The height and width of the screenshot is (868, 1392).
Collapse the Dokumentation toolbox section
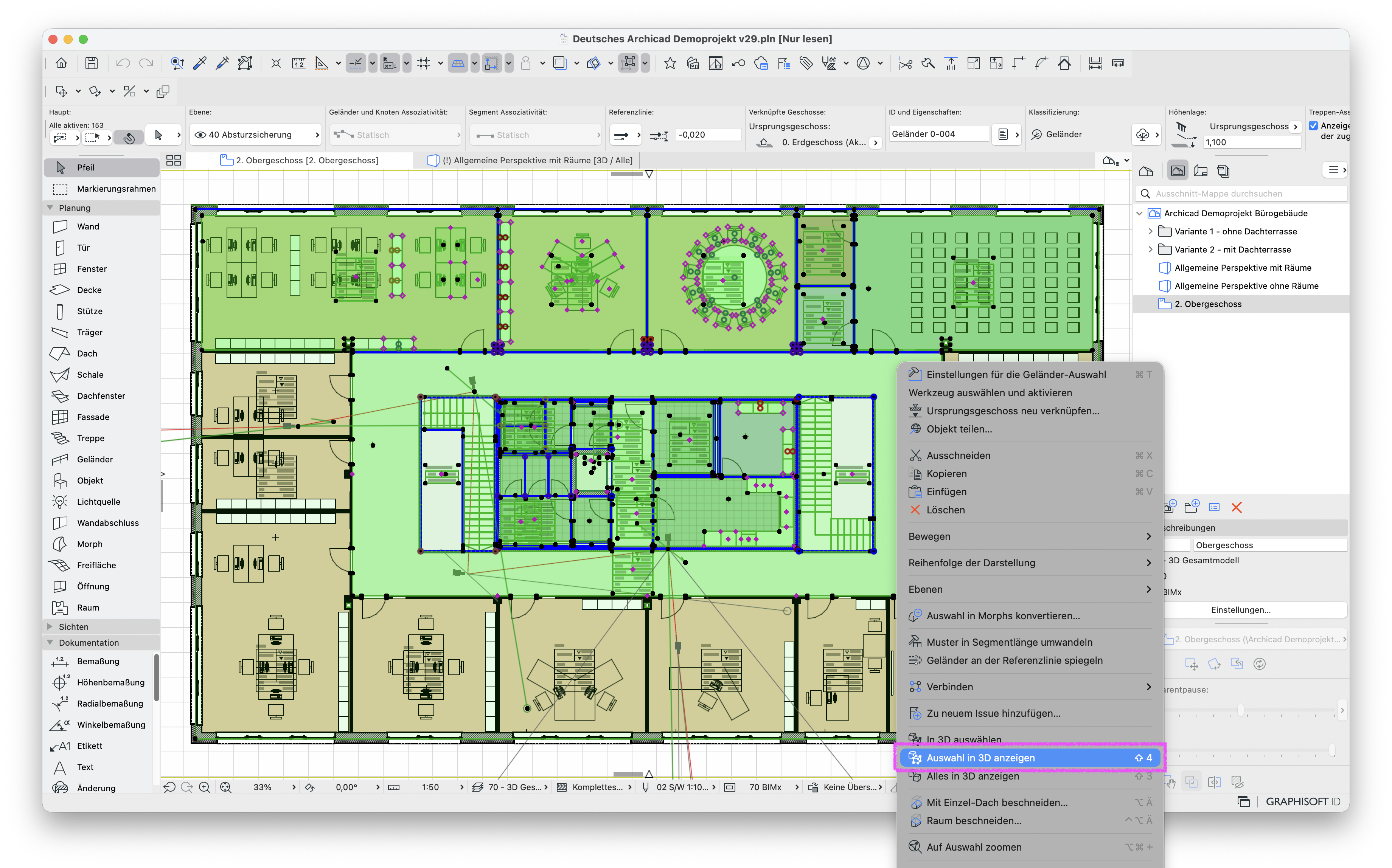click(50, 642)
